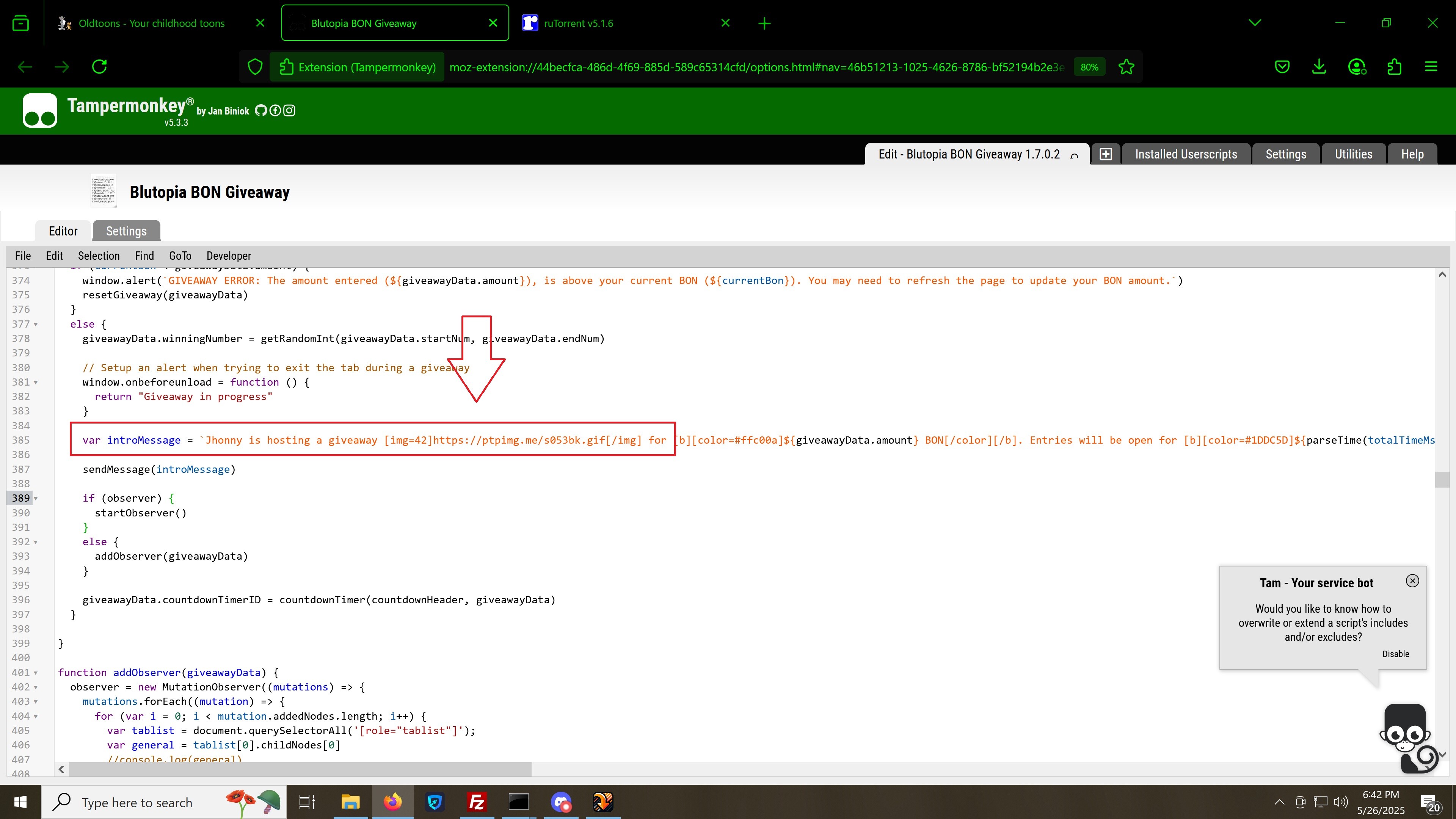Open File Explorer from the taskbar
This screenshot has width=1456, height=819.
tap(350, 802)
